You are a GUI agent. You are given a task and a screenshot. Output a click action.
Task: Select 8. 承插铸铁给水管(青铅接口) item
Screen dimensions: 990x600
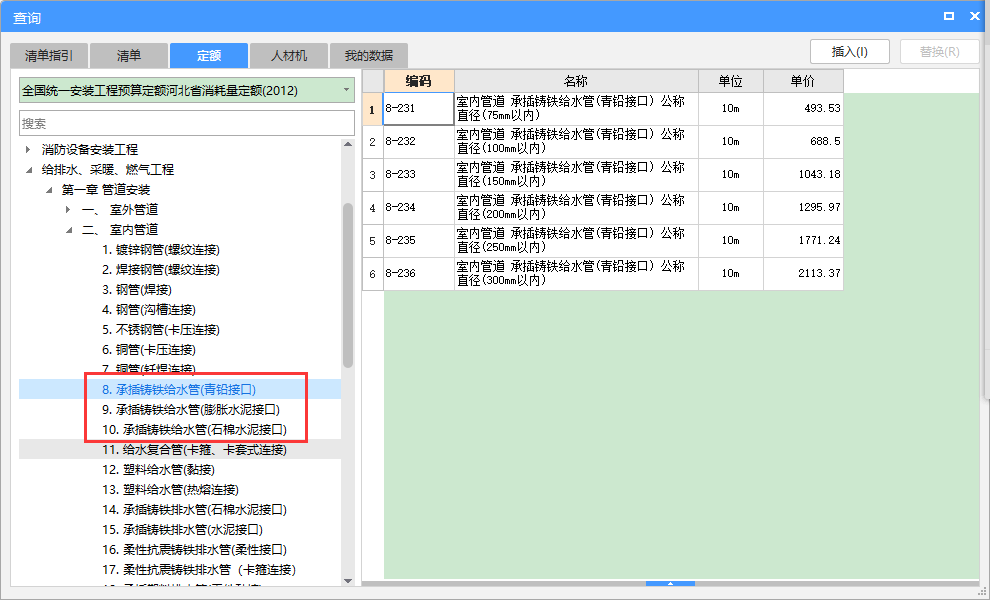pyautogui.click(x=179, y=390)
